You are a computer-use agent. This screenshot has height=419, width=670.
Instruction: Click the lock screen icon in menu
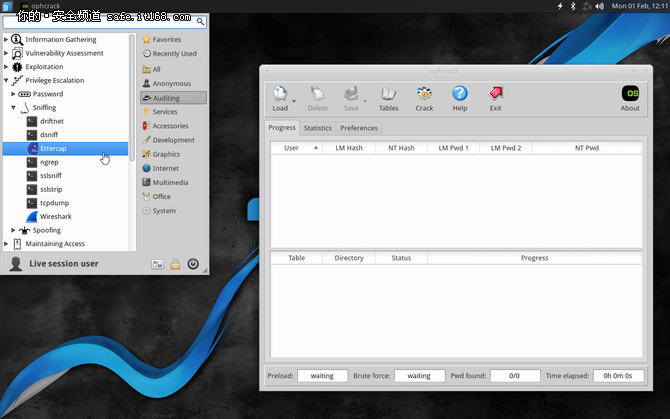[175, 264]
